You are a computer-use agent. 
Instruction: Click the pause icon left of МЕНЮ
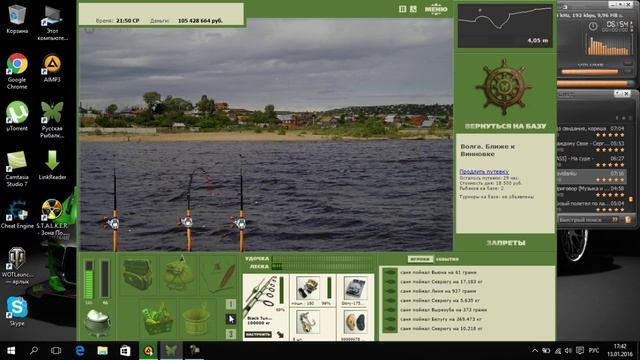(x=402, y=9)
